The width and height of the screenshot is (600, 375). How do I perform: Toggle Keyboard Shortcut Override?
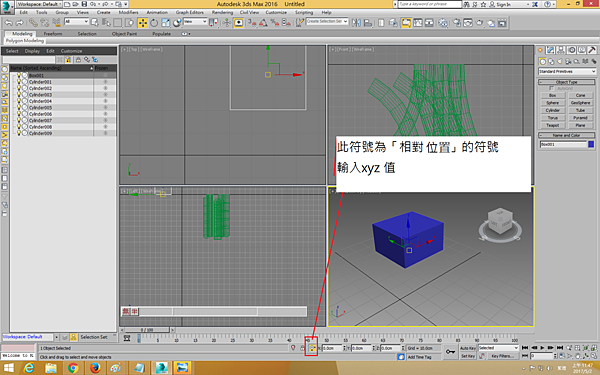[239, 23]
